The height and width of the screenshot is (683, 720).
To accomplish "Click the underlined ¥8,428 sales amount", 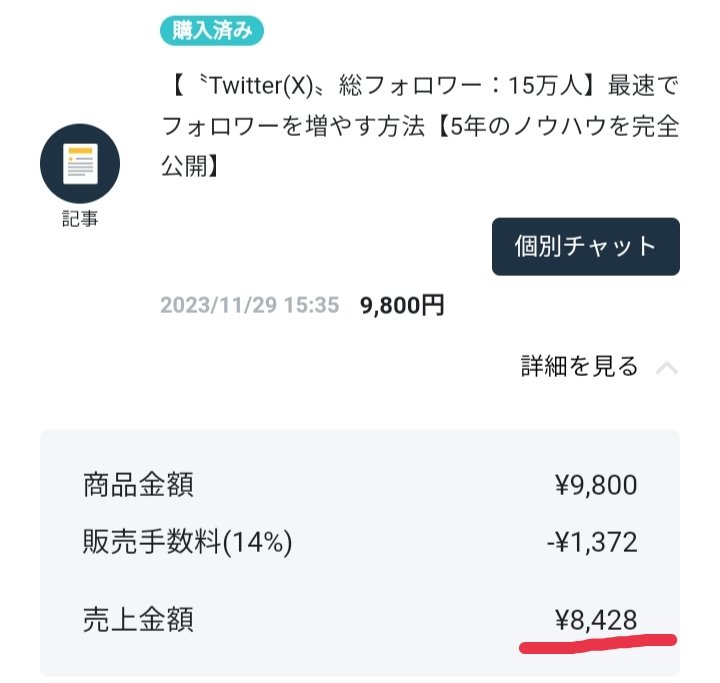I will (x=596, y=620).
